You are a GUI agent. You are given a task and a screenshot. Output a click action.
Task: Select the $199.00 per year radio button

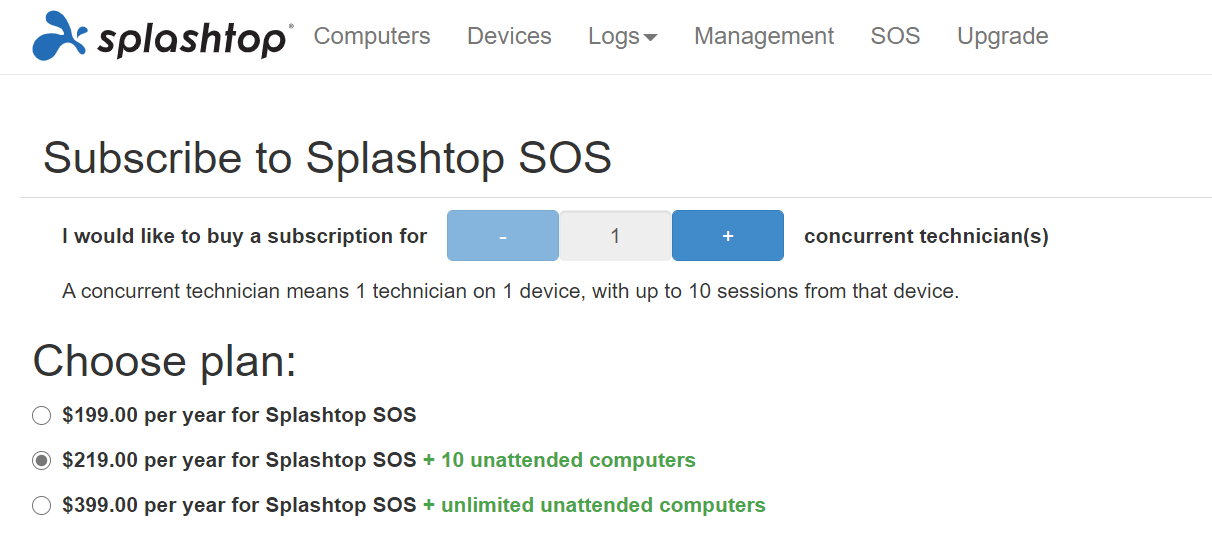point(41,416)
